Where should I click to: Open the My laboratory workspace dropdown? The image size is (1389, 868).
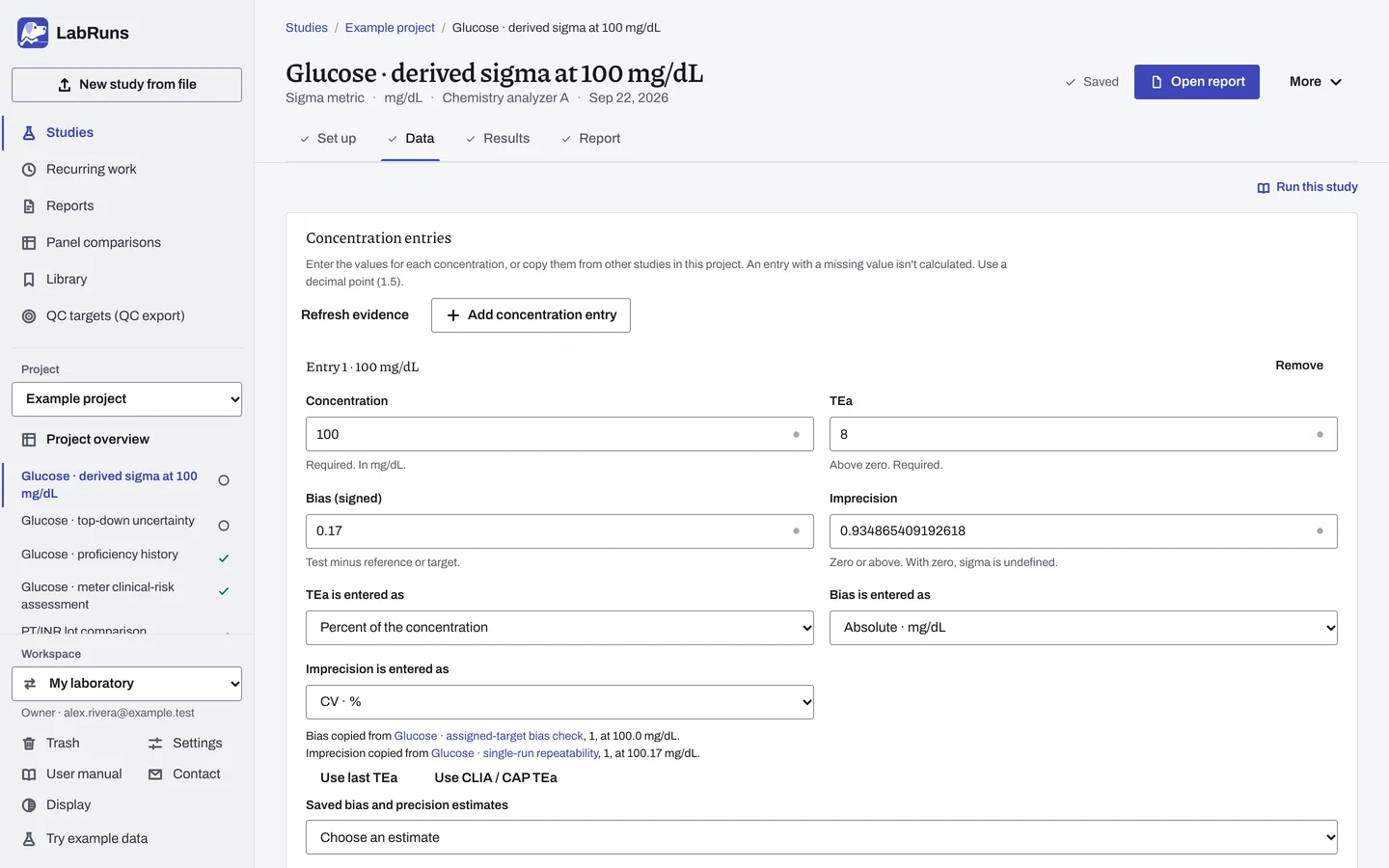[x=126, y=684]
